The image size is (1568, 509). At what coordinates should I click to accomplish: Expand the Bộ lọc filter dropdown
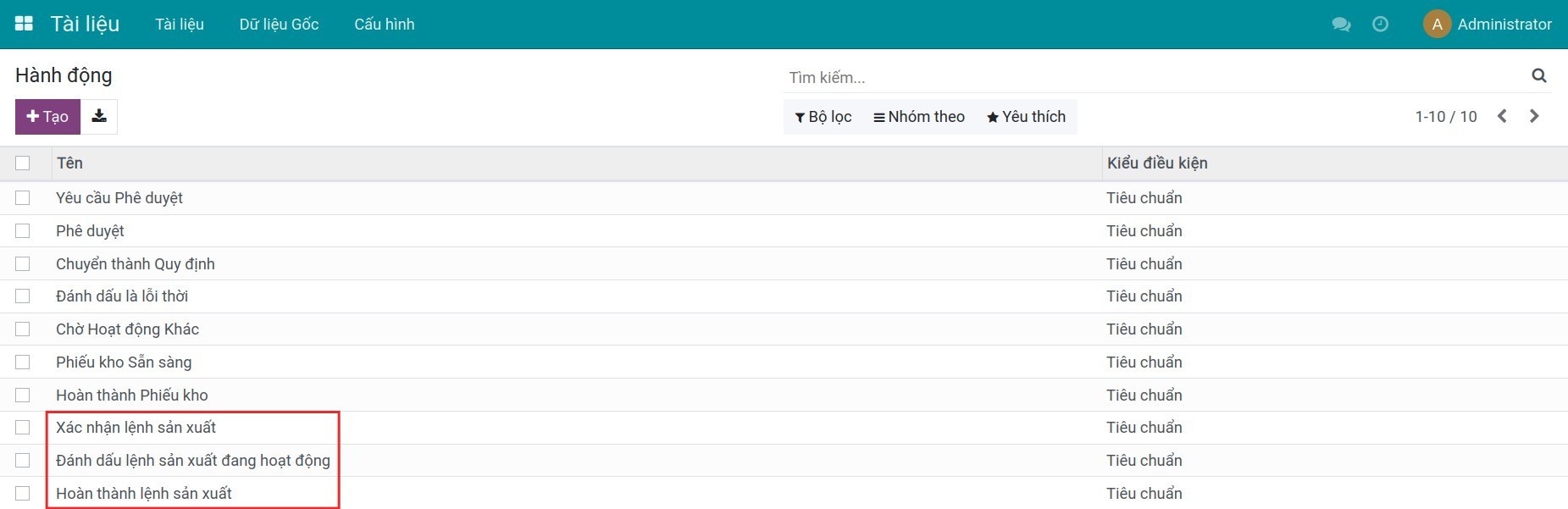pyautogui.click(x=823, y=117)
